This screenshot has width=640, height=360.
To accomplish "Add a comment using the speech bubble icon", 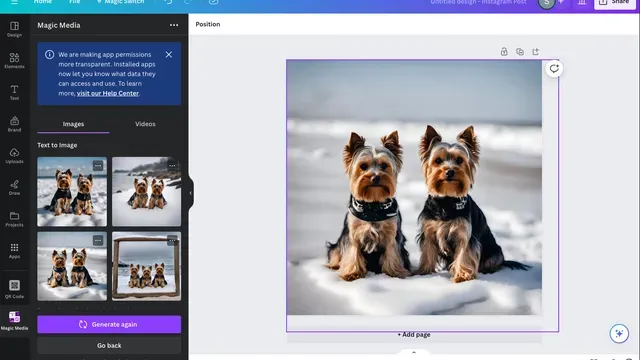I will point(554,69).
